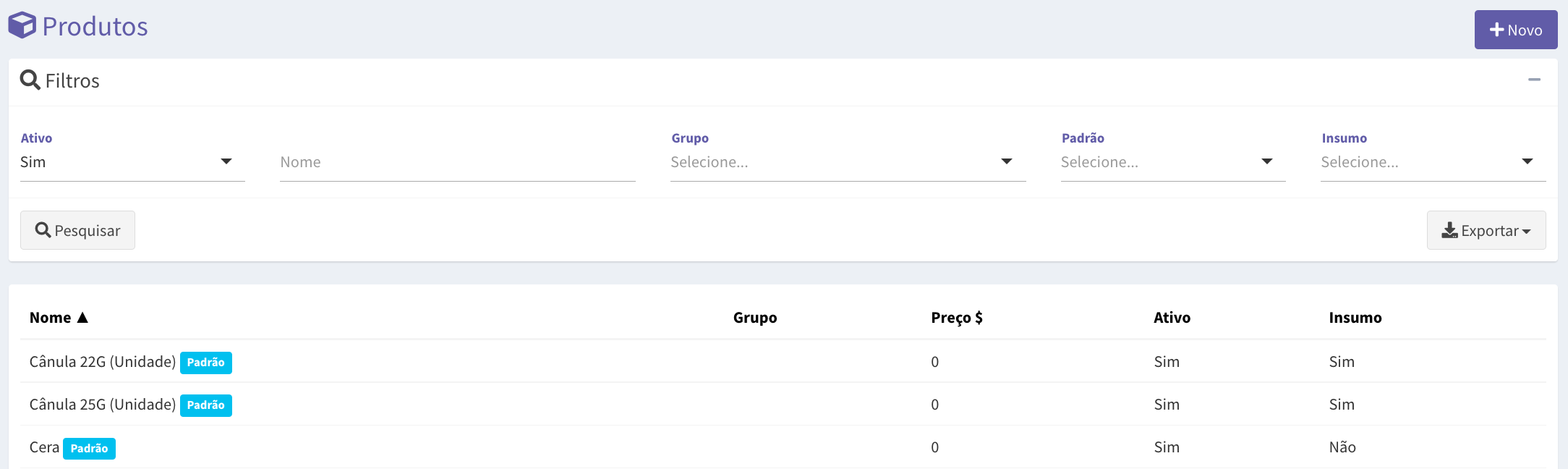Click the Filtros magnifier icon

30,80
